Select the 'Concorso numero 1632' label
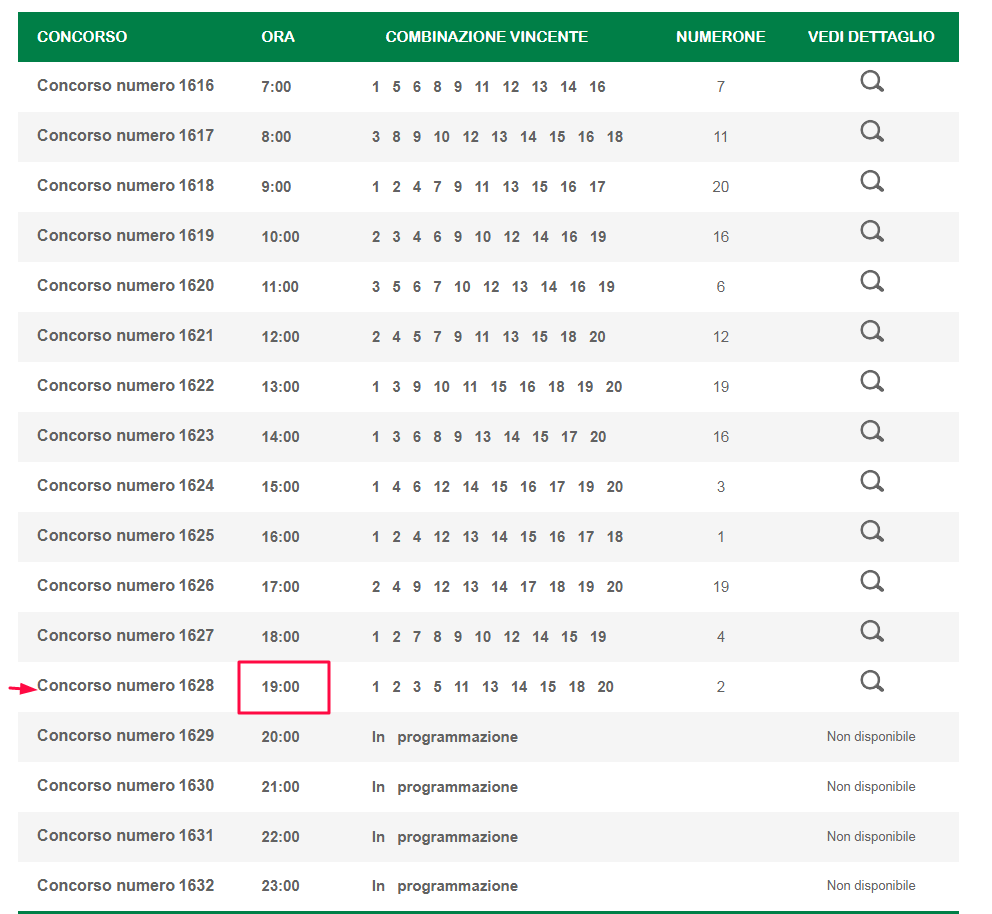Viewport: 992px width, 914px height. [125, 885]
